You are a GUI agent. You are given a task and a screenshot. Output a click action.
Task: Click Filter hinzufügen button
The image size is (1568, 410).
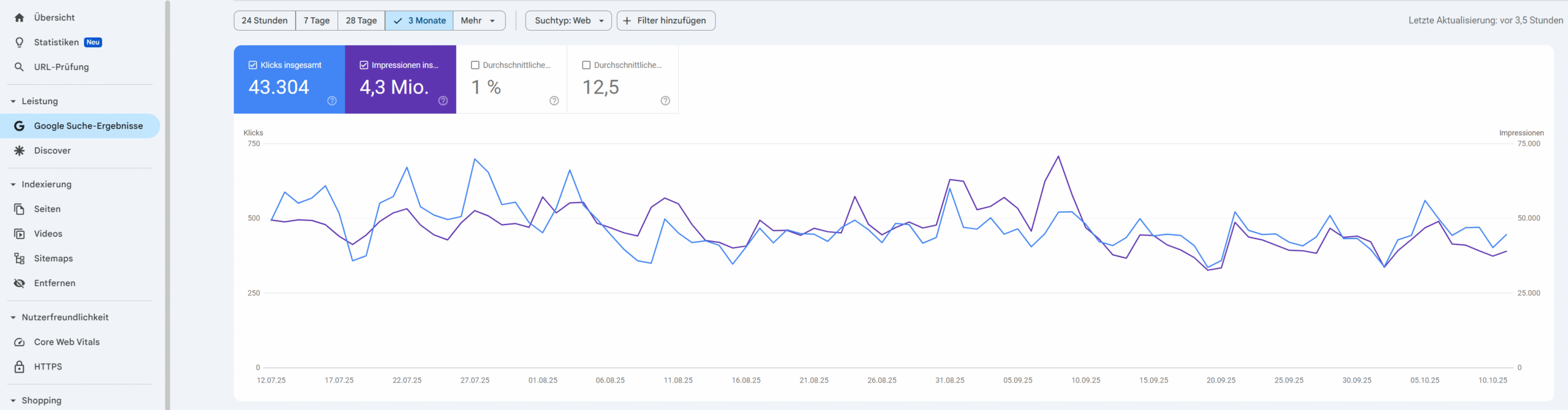click(665, 21)
